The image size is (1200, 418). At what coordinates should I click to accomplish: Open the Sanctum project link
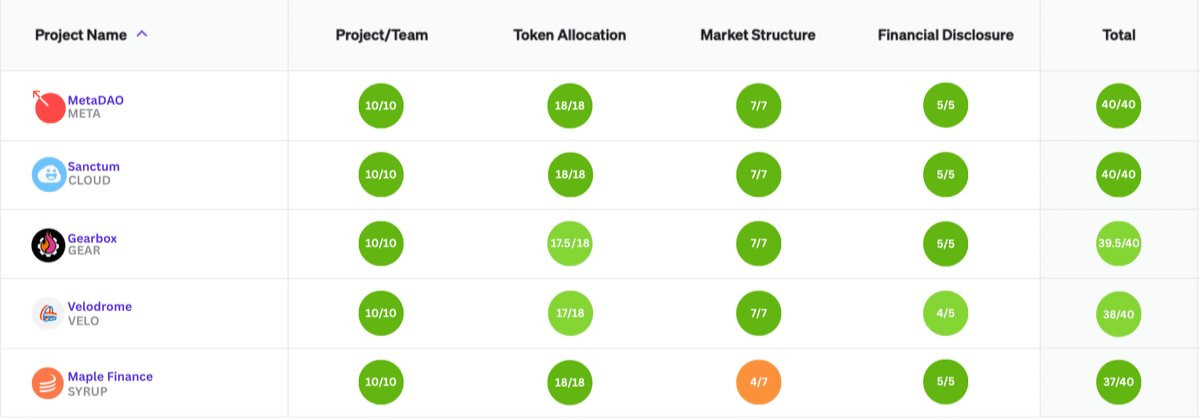tap(94, 167)
